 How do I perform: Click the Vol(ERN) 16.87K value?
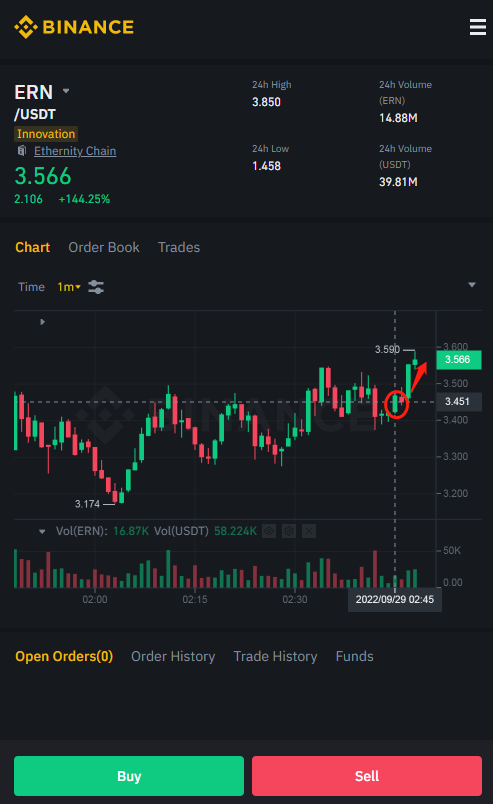pyautogui.click(x=131, y=531)
